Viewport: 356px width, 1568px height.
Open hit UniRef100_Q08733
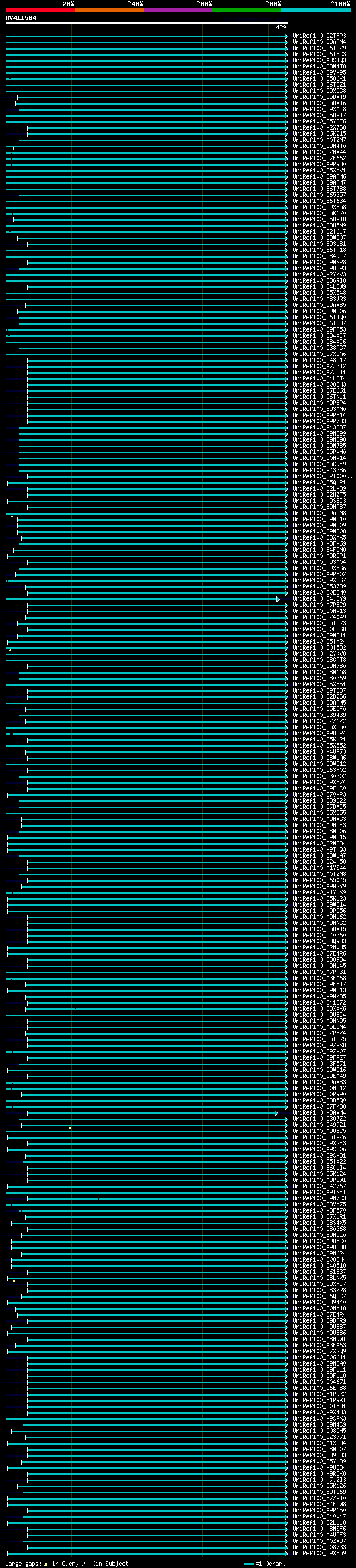tap(319, 1547)
